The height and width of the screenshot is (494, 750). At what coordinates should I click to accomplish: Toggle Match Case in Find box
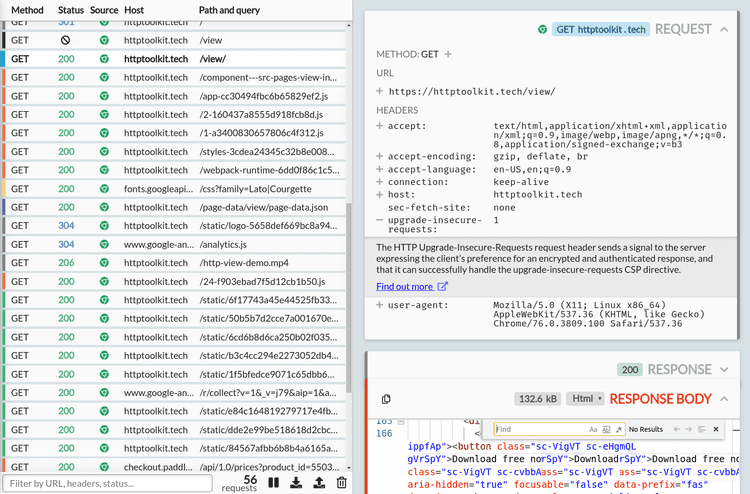(x=593, y=429)
